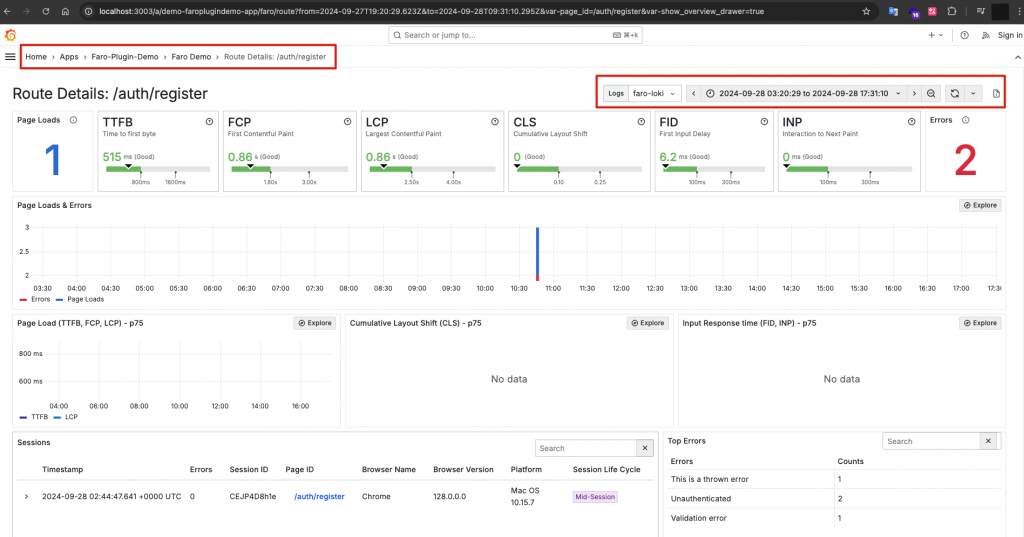Click info icon on TTFB card

click(x=210, y=122)
